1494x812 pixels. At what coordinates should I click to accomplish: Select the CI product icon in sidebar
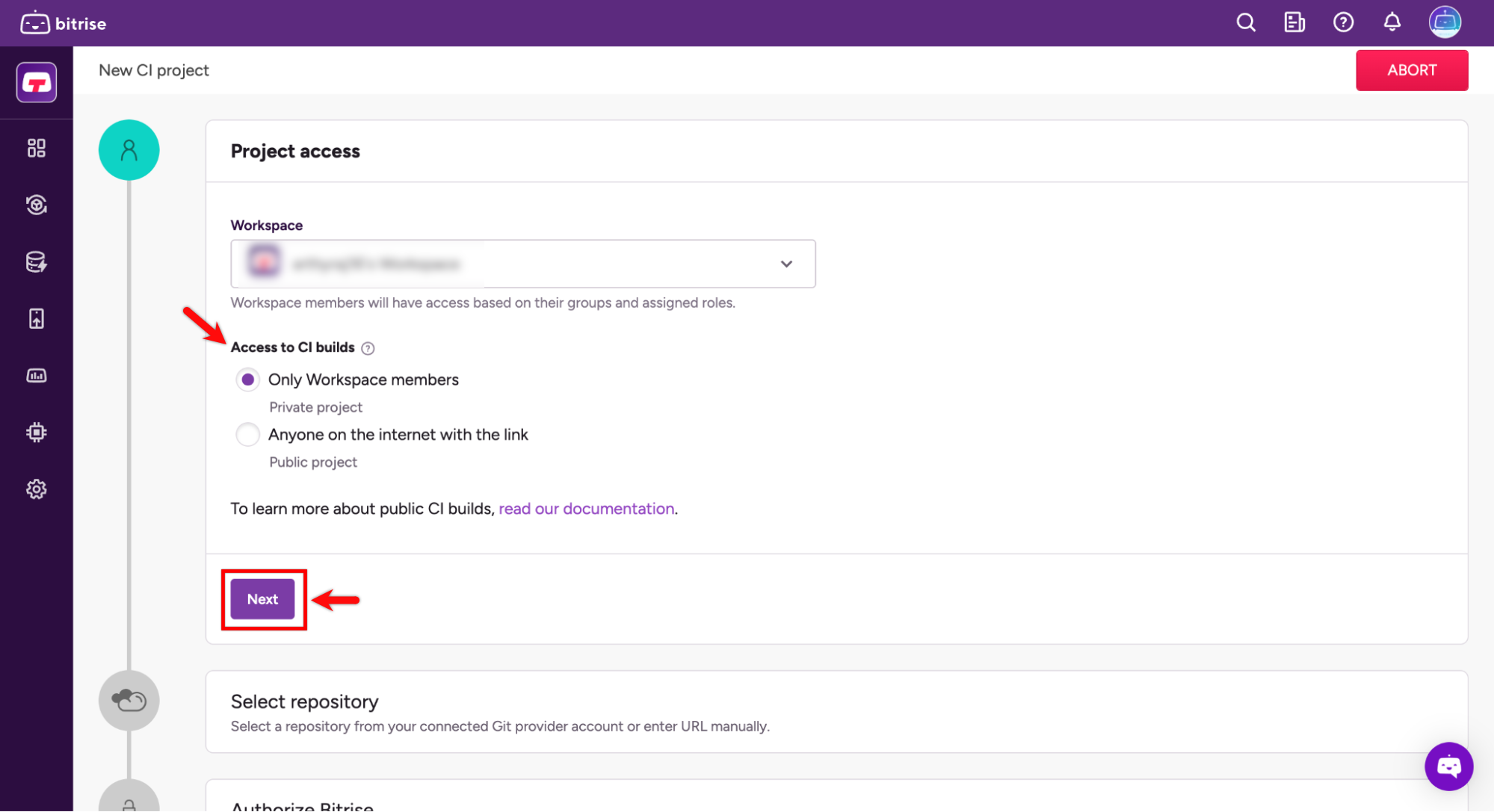pos(37,82)
